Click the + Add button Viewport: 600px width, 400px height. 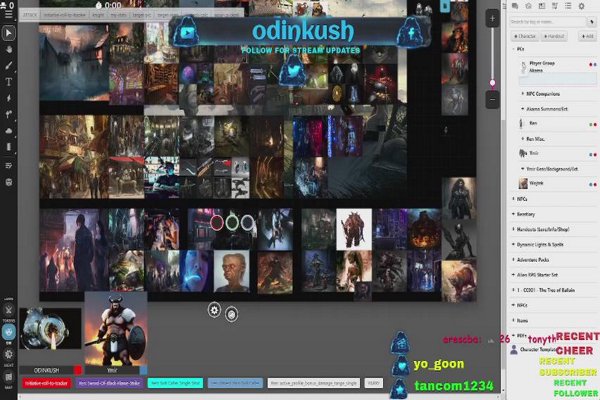click(x=587, y=36)
